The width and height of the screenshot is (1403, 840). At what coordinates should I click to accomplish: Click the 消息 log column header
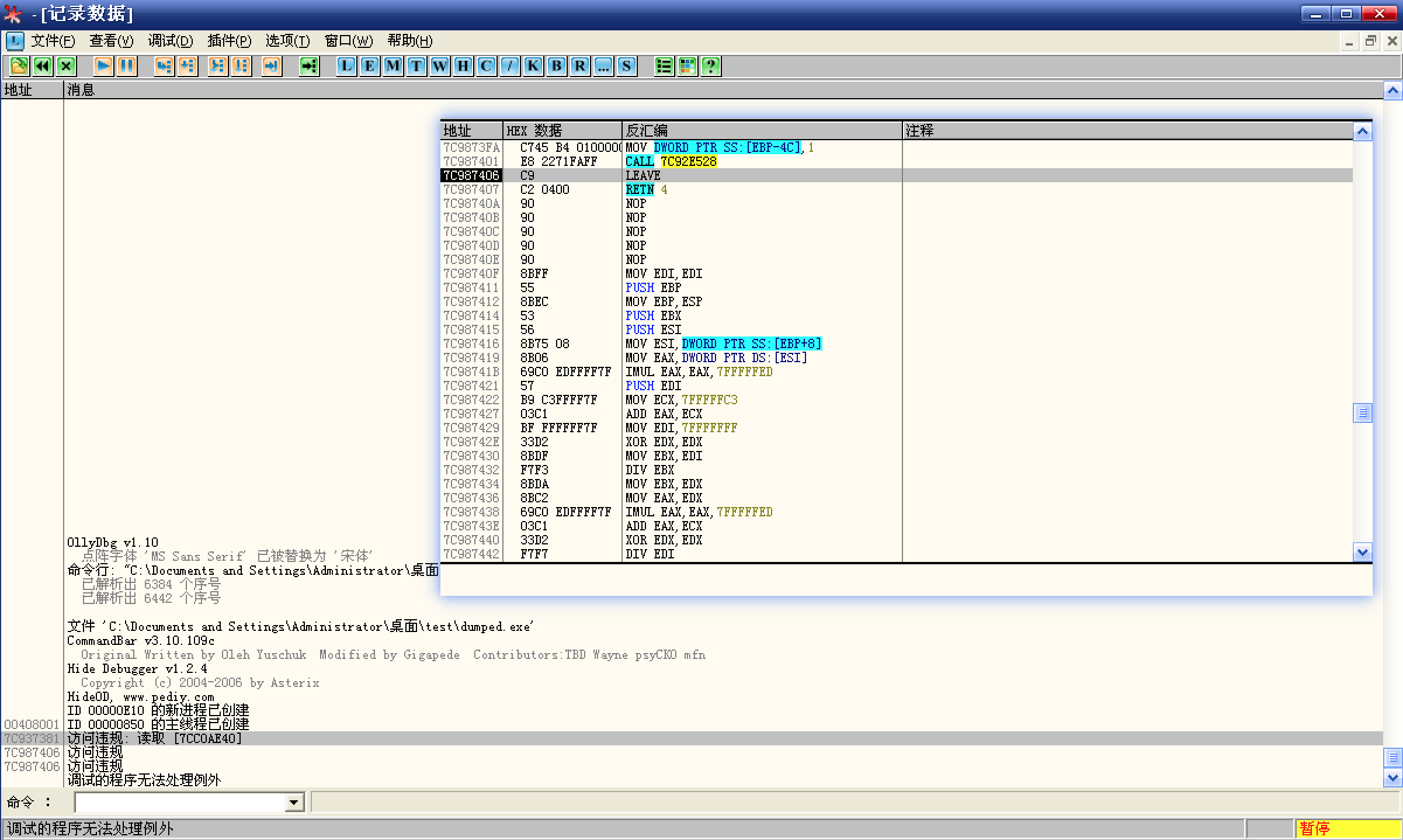(81, 90)
